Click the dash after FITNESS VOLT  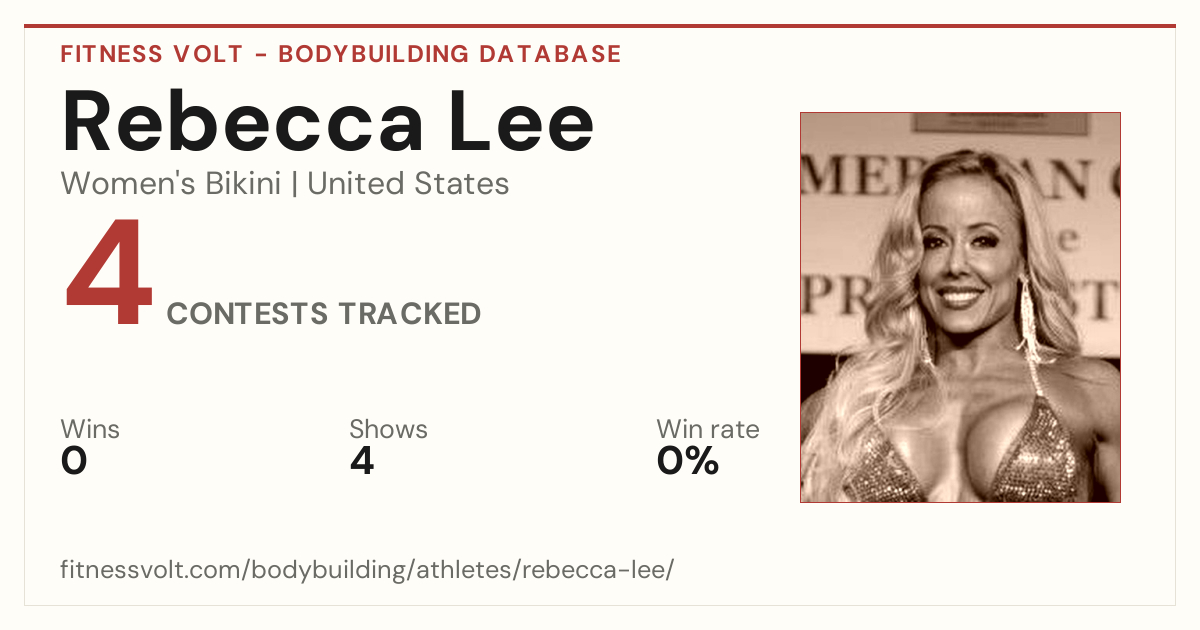tap(260, 55)
